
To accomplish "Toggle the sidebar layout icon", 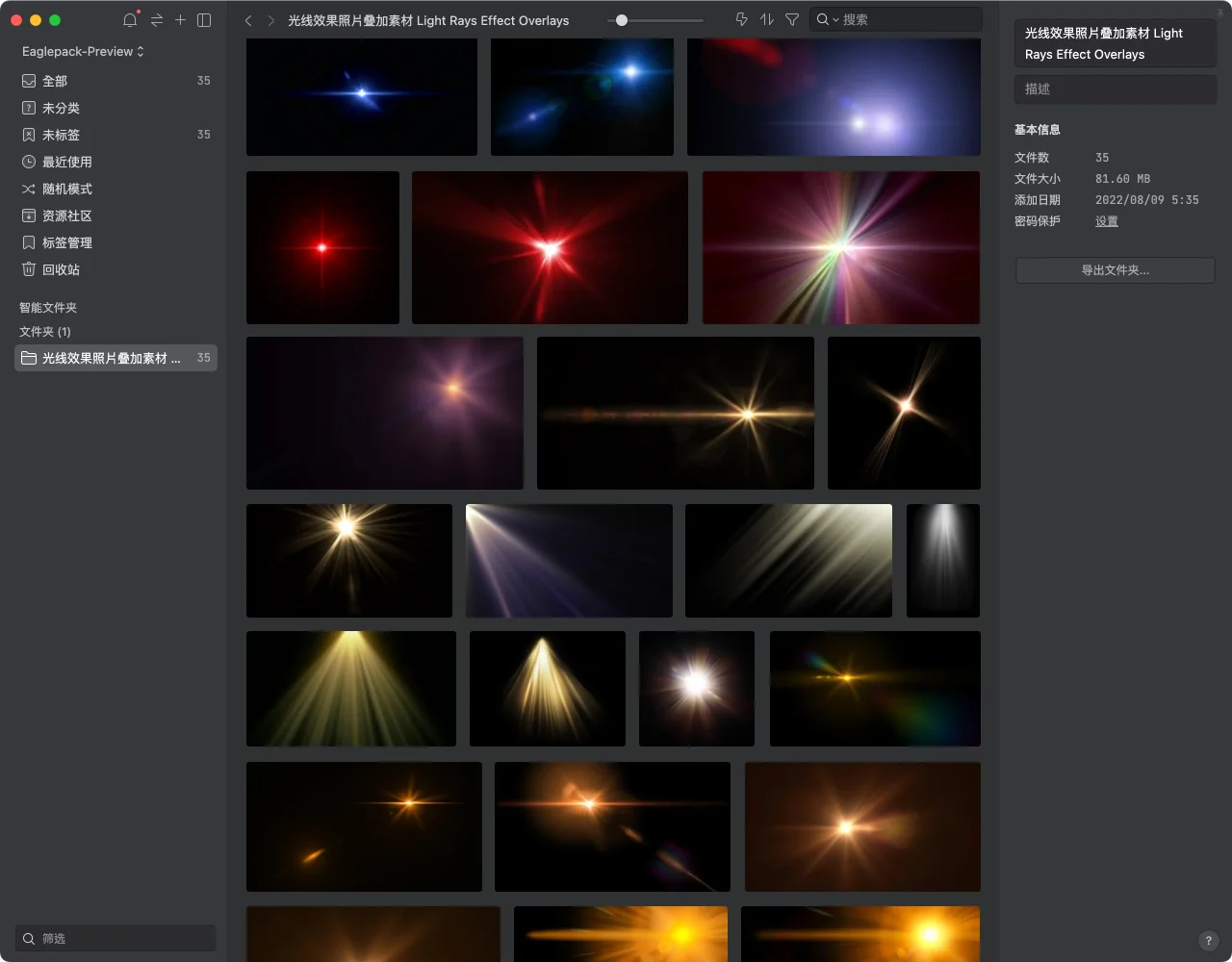I will click(204, 20).
